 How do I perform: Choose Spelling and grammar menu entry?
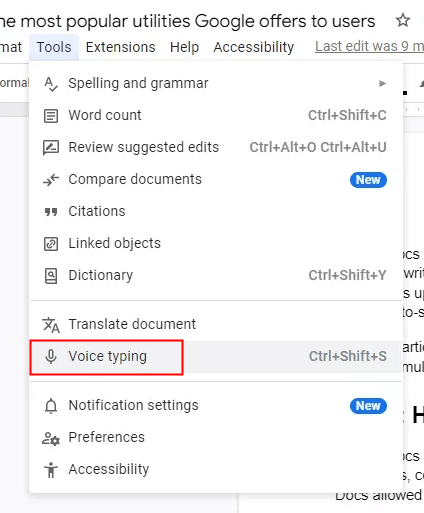(216, 83)
